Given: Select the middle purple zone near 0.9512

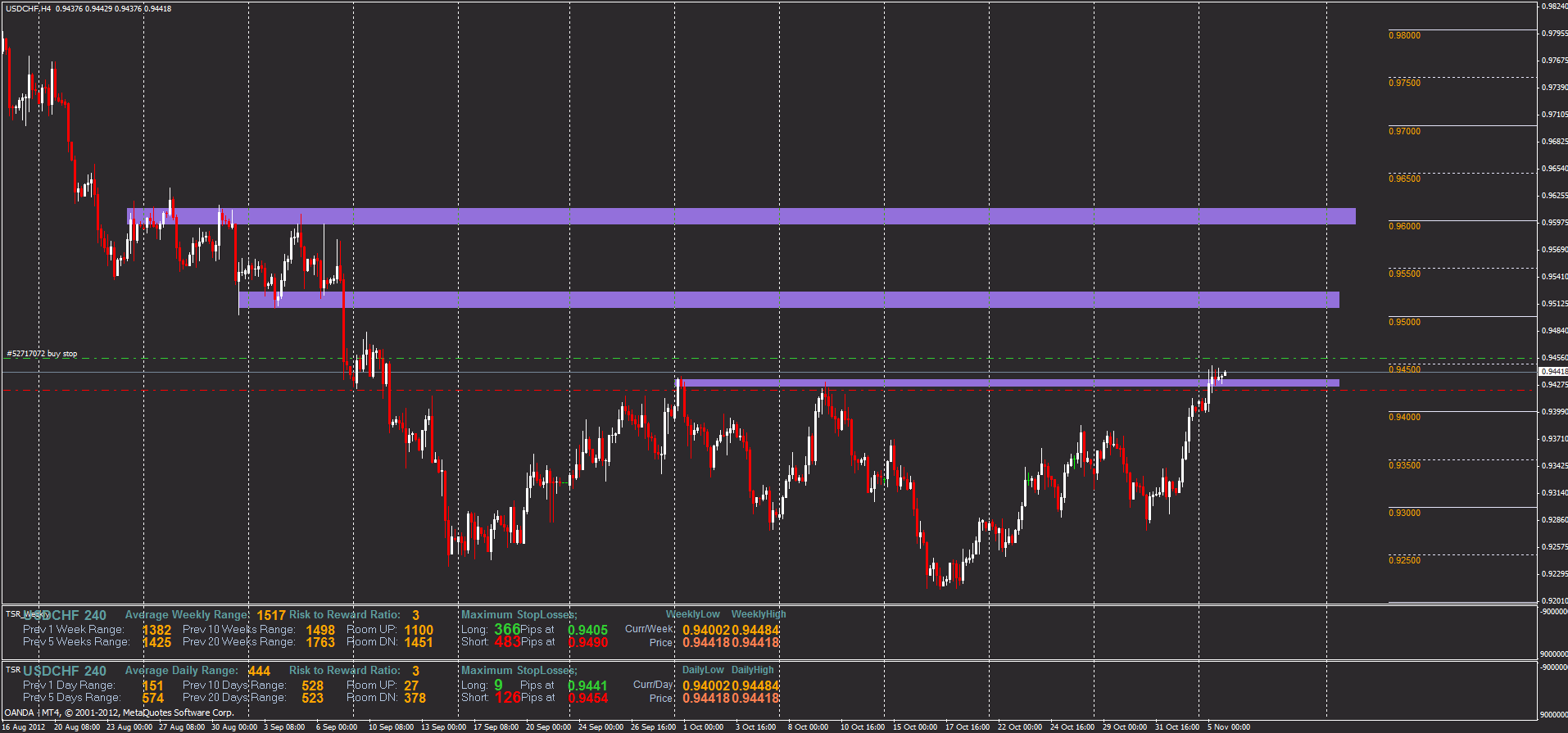Looking at the screenshot, I should [786, 300].
